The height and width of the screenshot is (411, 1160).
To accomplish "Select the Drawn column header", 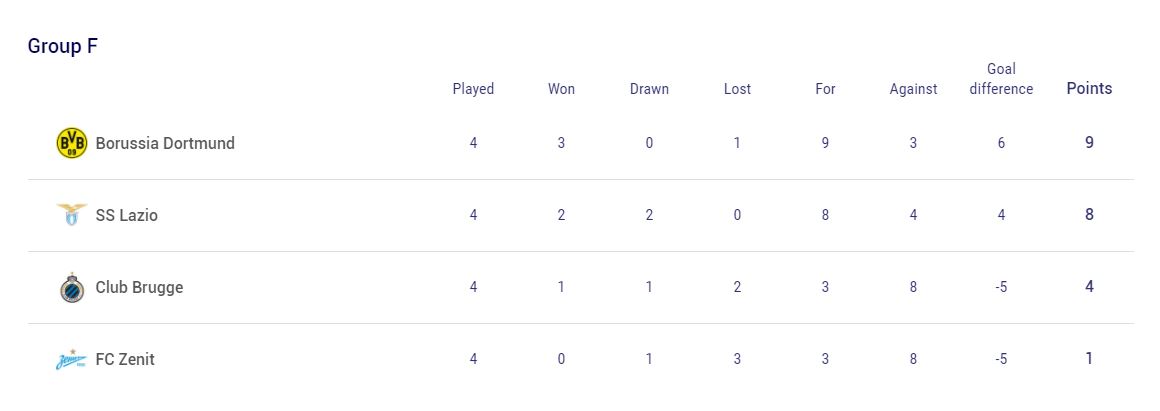I will pyautogui.click(x=649, y=89).
